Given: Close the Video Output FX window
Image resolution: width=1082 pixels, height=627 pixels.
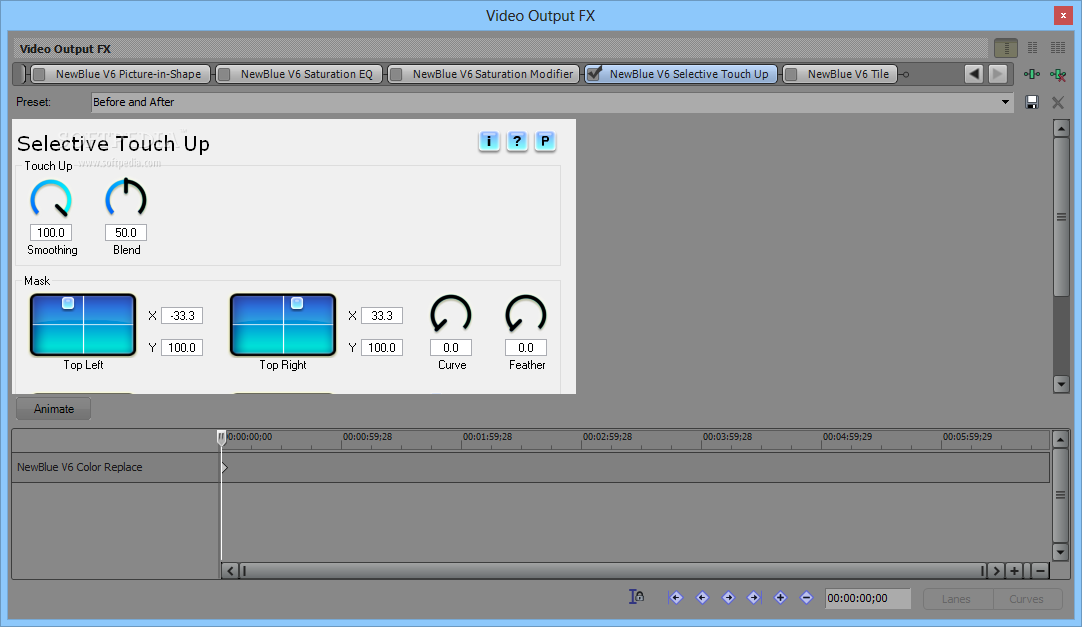Looking at the screenshot, I should pyautogui.click(x=1063, y=15).
